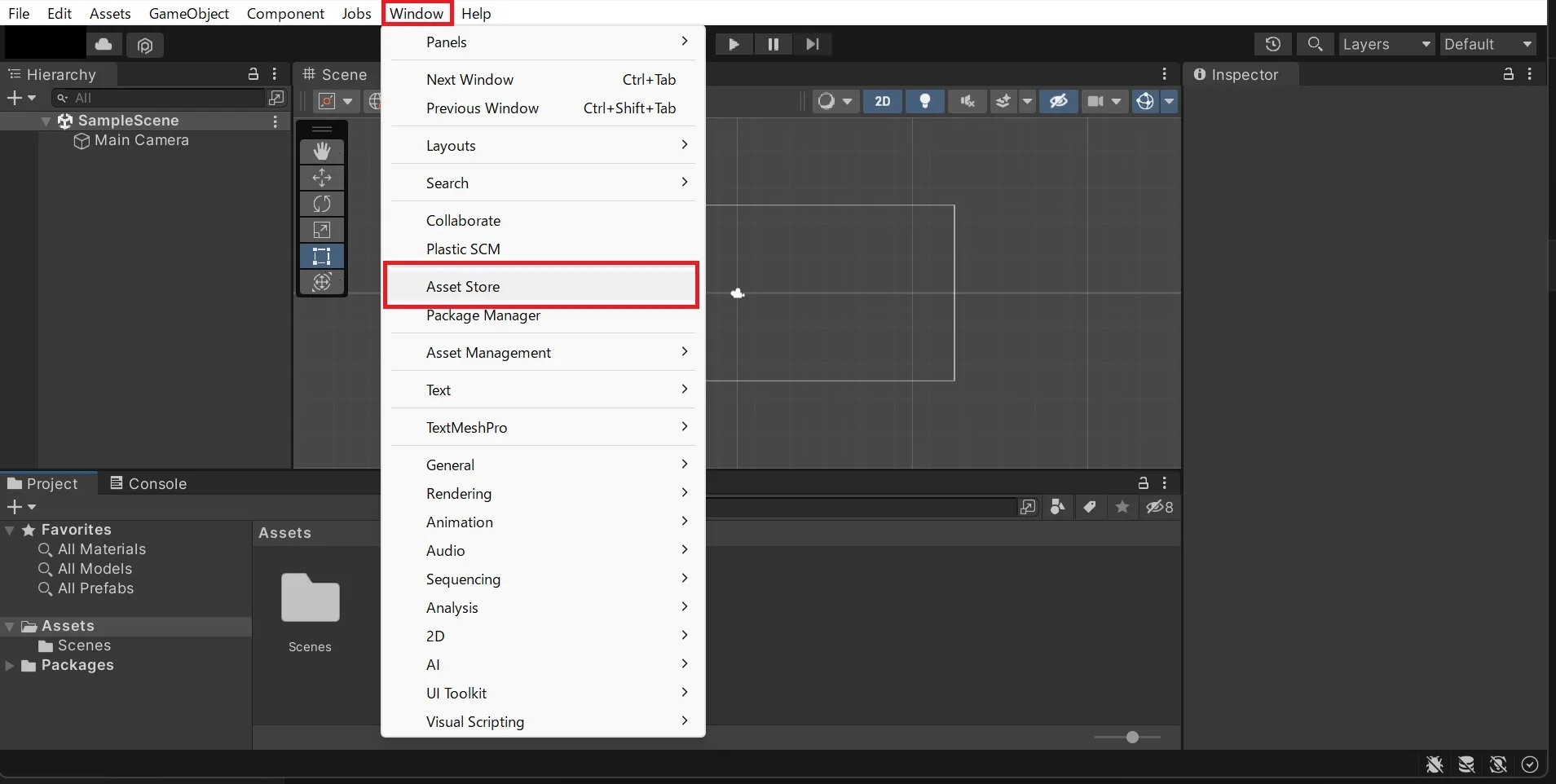Screen dimensions: 1556x784
Task: Open Project create plus dropdown
Action: tap(21, 507)
